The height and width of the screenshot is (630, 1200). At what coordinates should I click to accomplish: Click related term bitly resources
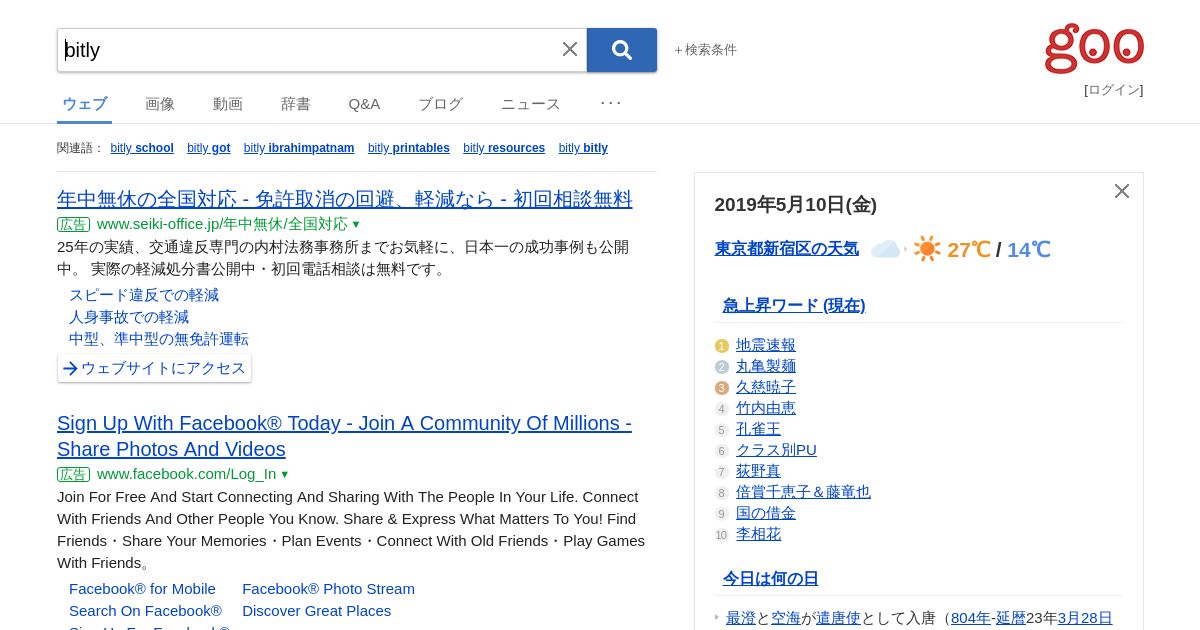tap(504, 148)
